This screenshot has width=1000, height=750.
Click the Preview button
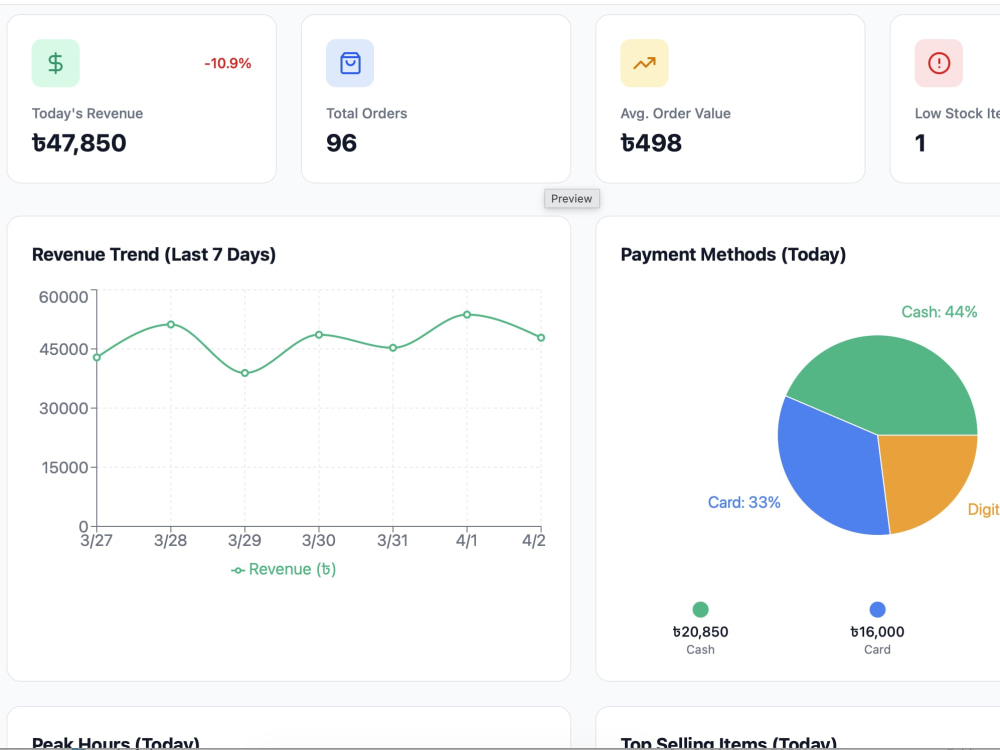[571, 198]
